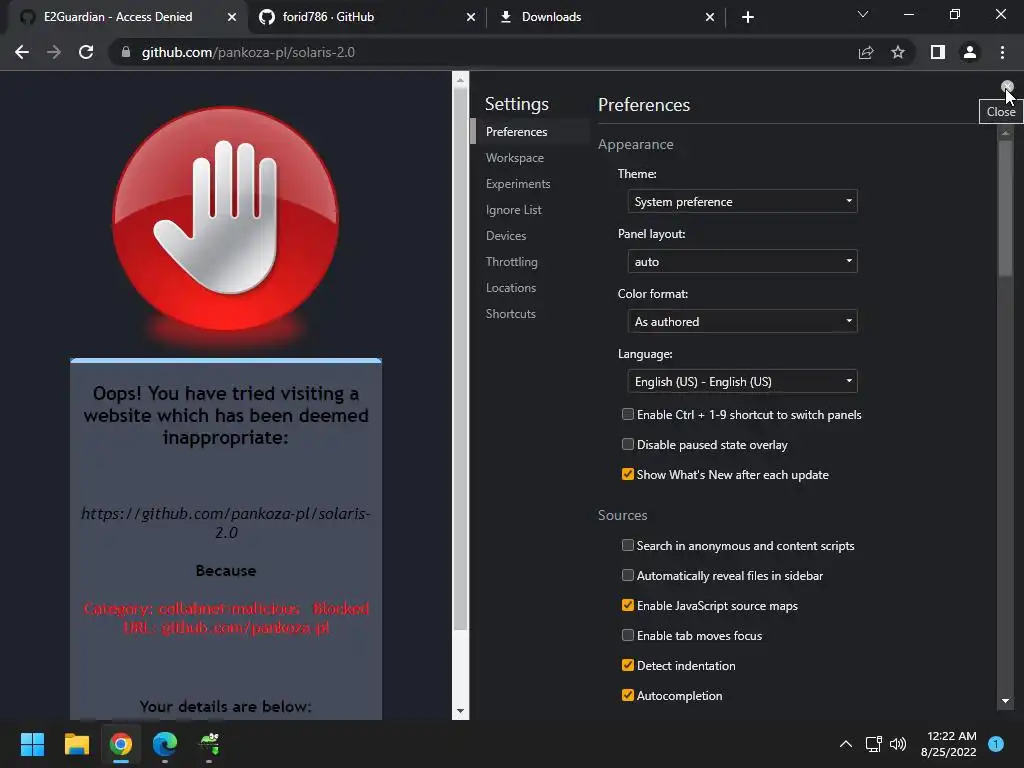Image resolution: width=1024 pixels, height=768 pixels.
Task: Open a new tab with plus icon
Action: point(748,17)
